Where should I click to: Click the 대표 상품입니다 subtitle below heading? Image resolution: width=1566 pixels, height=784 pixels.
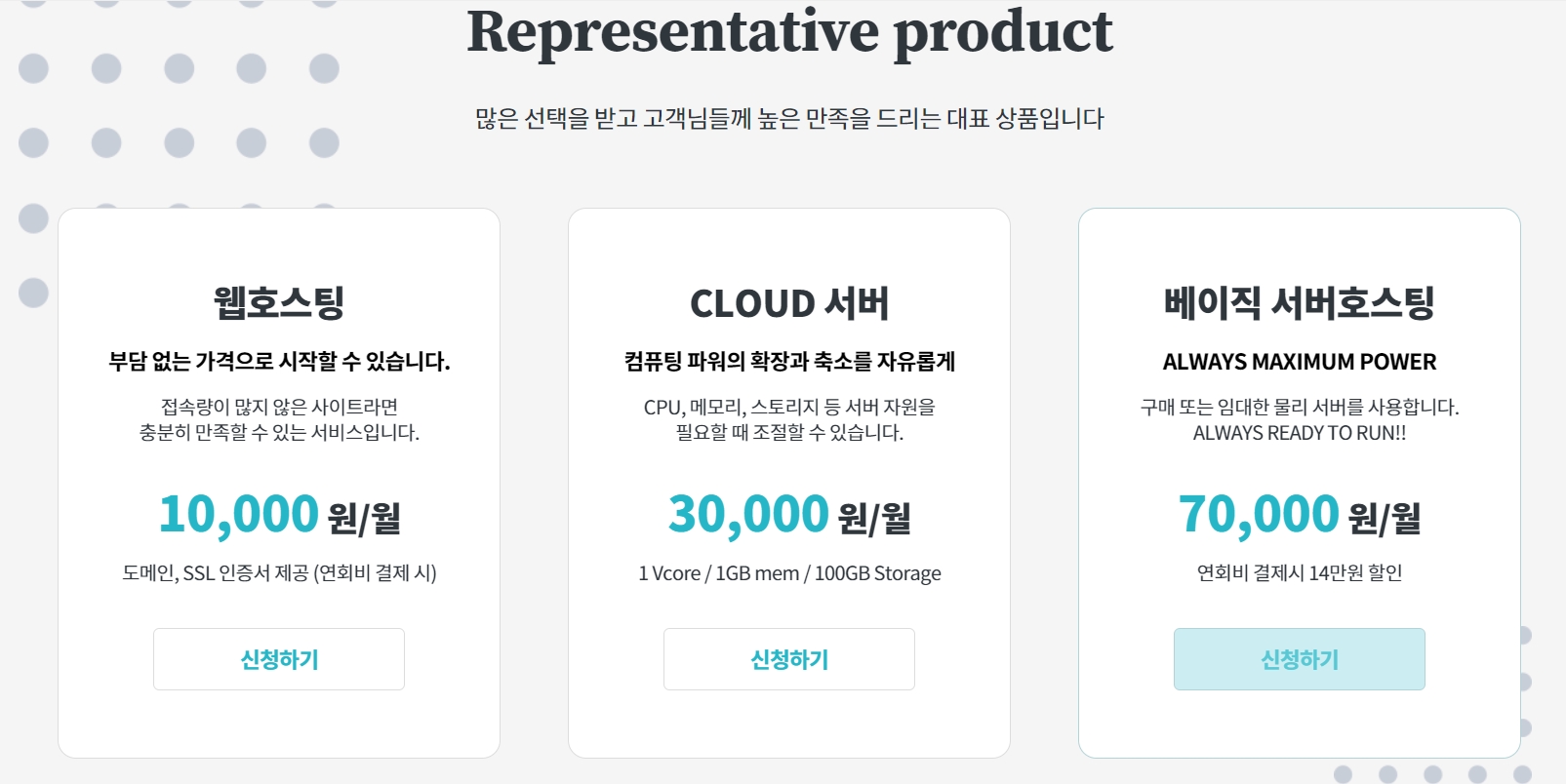789,119
